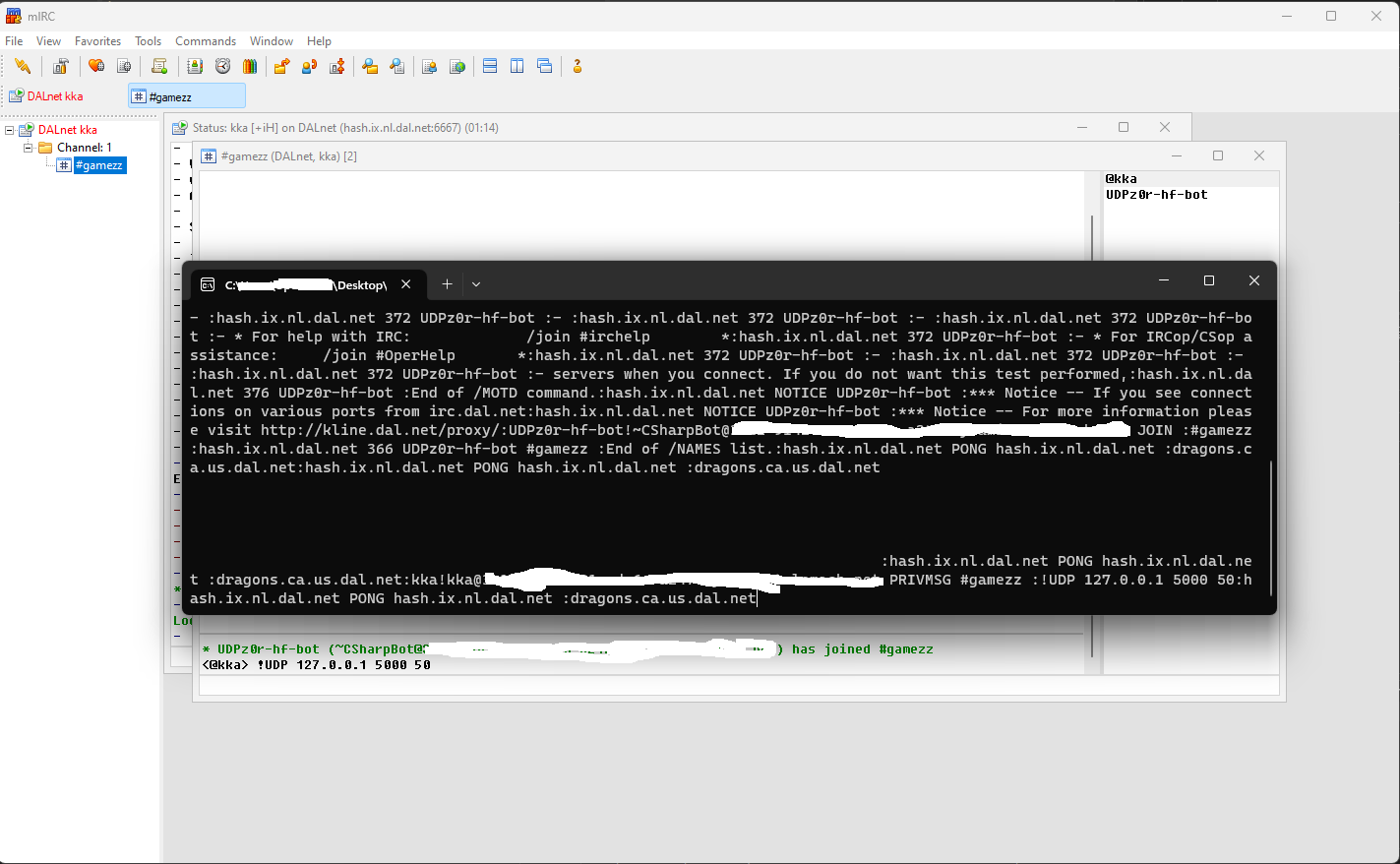Open the terminal tab dropdown chevron
The height and width of the screenshot is (864, 1400).
pyautogui.click(x=476, y=284)
